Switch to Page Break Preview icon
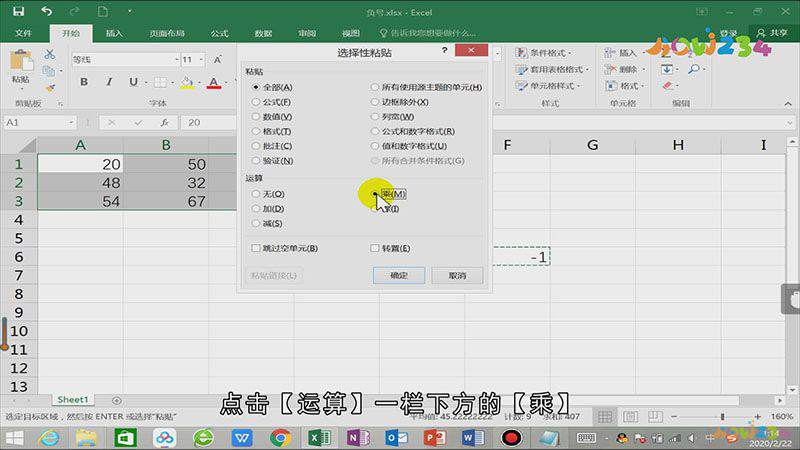 coord(655,417)
